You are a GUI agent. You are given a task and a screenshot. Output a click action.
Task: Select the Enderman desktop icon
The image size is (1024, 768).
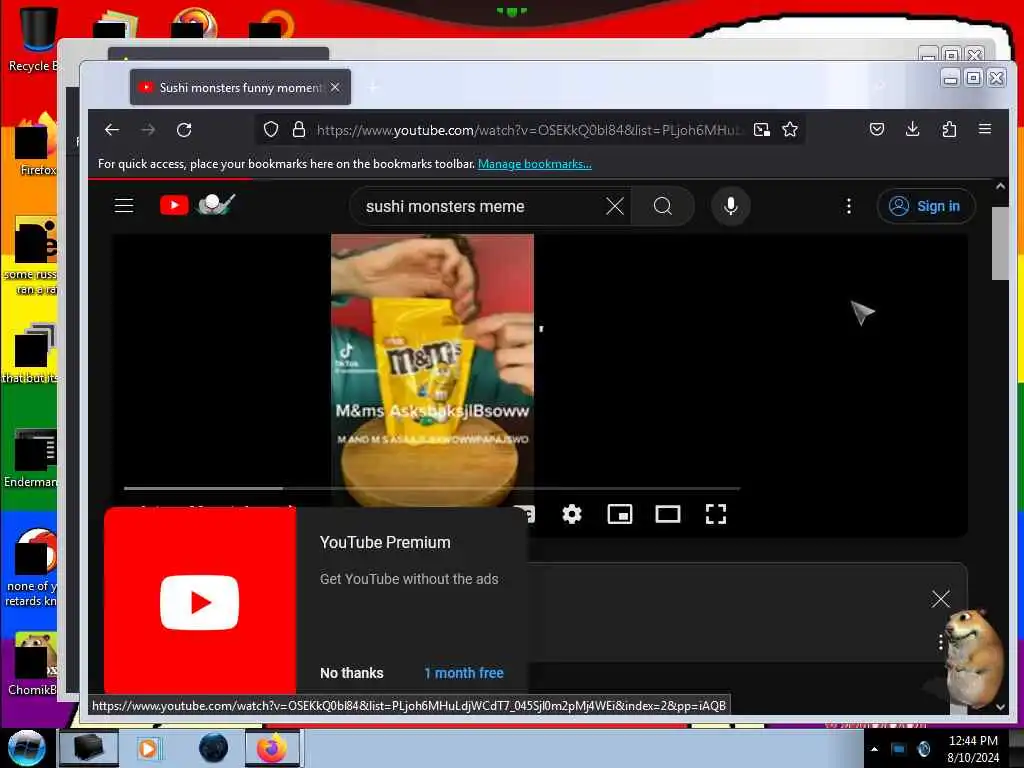click(33, 458)
